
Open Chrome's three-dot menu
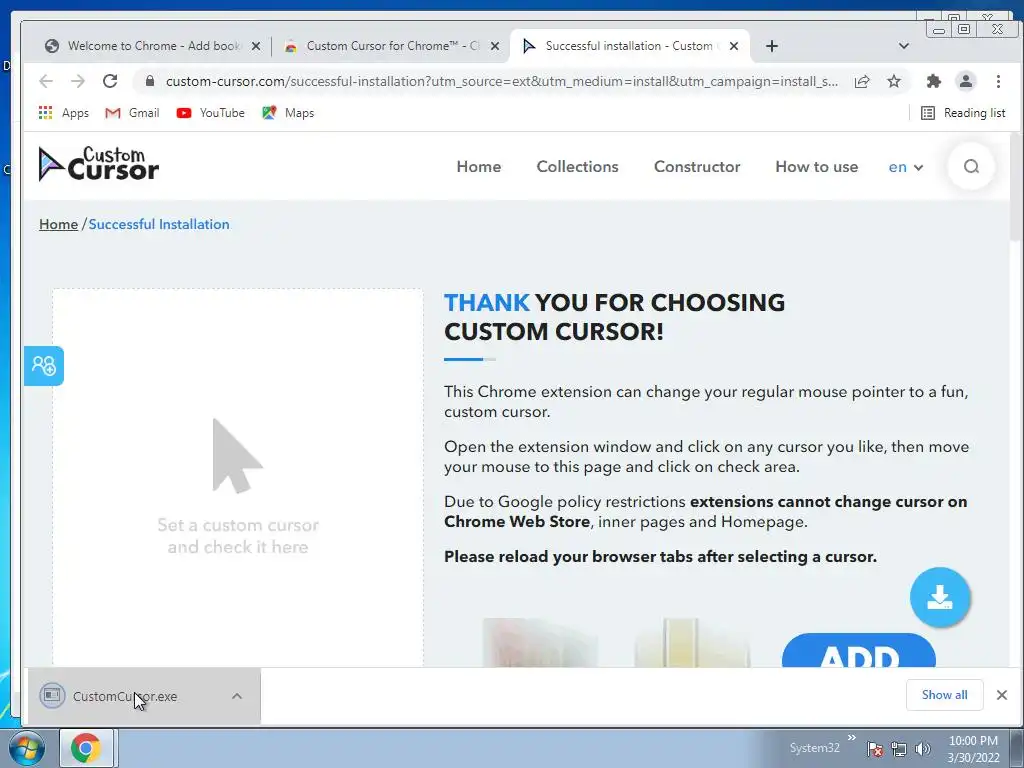point(998,81)
